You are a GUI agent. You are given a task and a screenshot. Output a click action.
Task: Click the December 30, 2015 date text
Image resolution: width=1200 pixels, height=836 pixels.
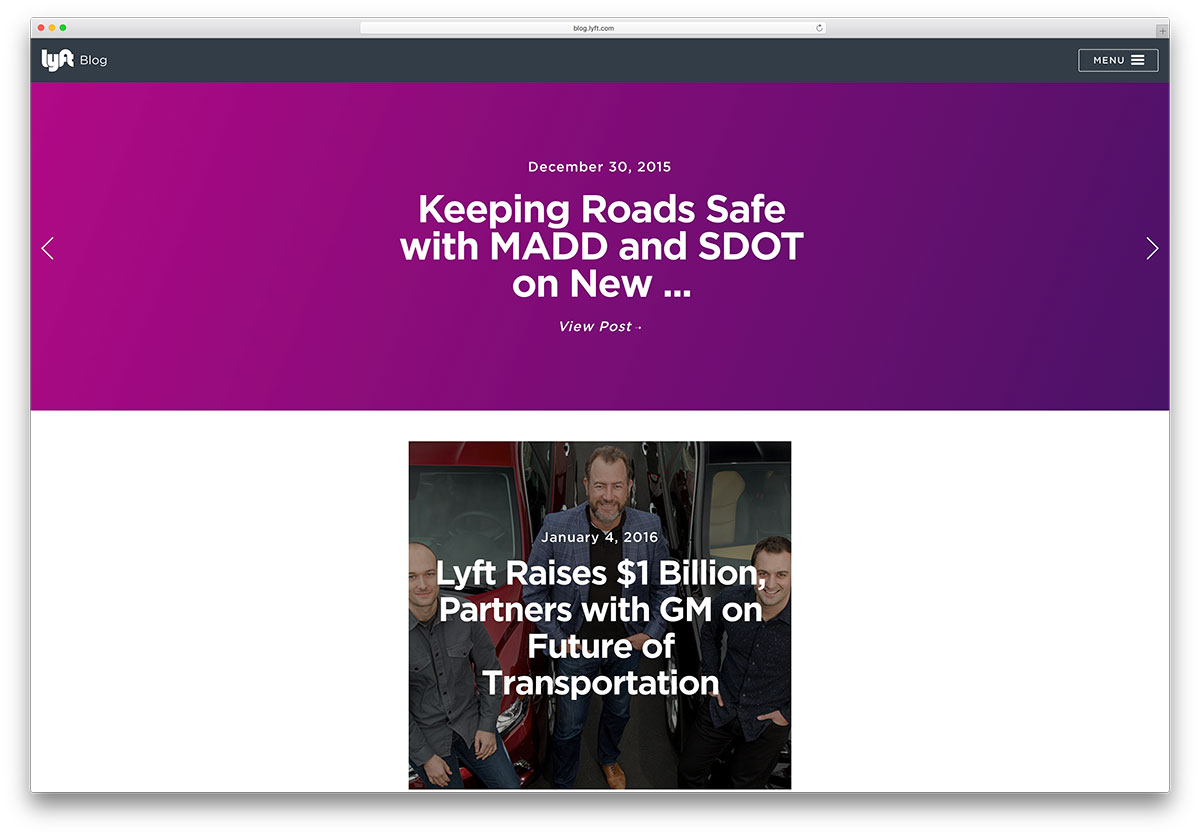600,167
